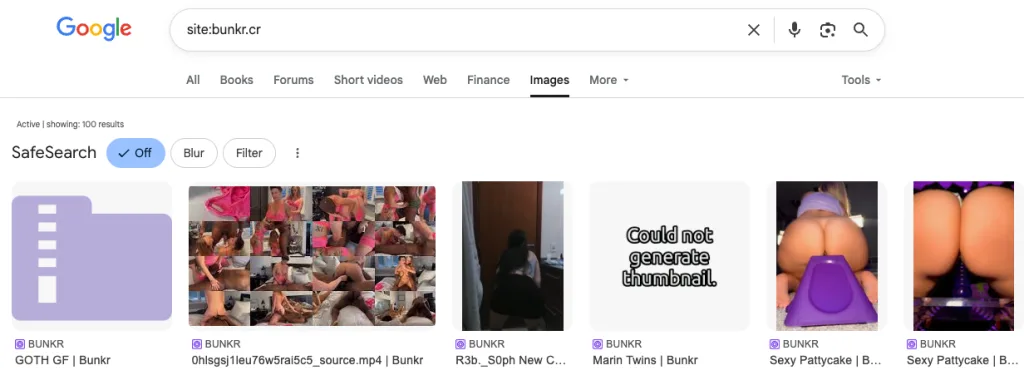Switch to the Short videos tab
The width and height of the screenshot is (1024, 380).
pos(368,80)
